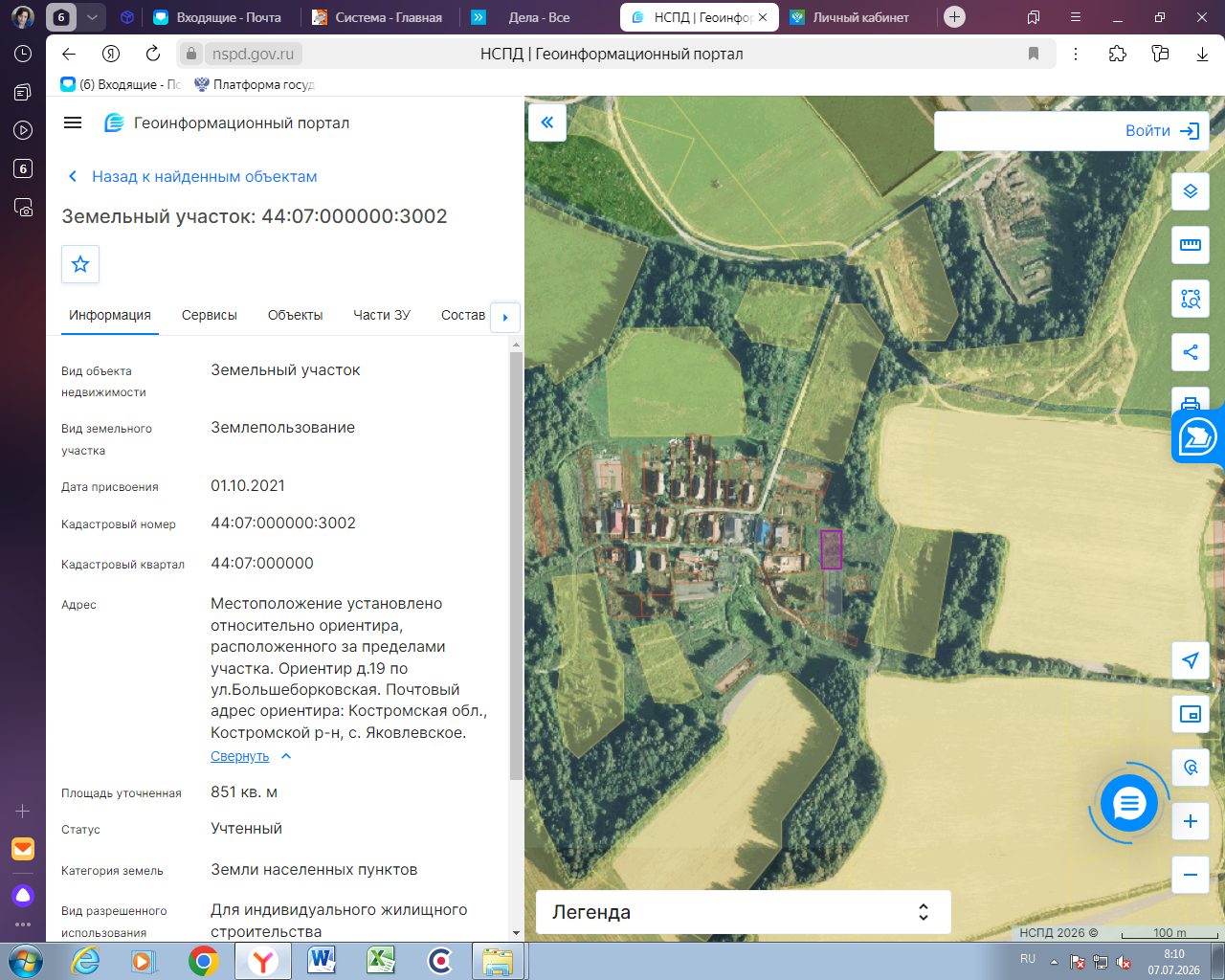Zoom out the map with minus
Screen dimensions: 1225x980
(1191, 875)
